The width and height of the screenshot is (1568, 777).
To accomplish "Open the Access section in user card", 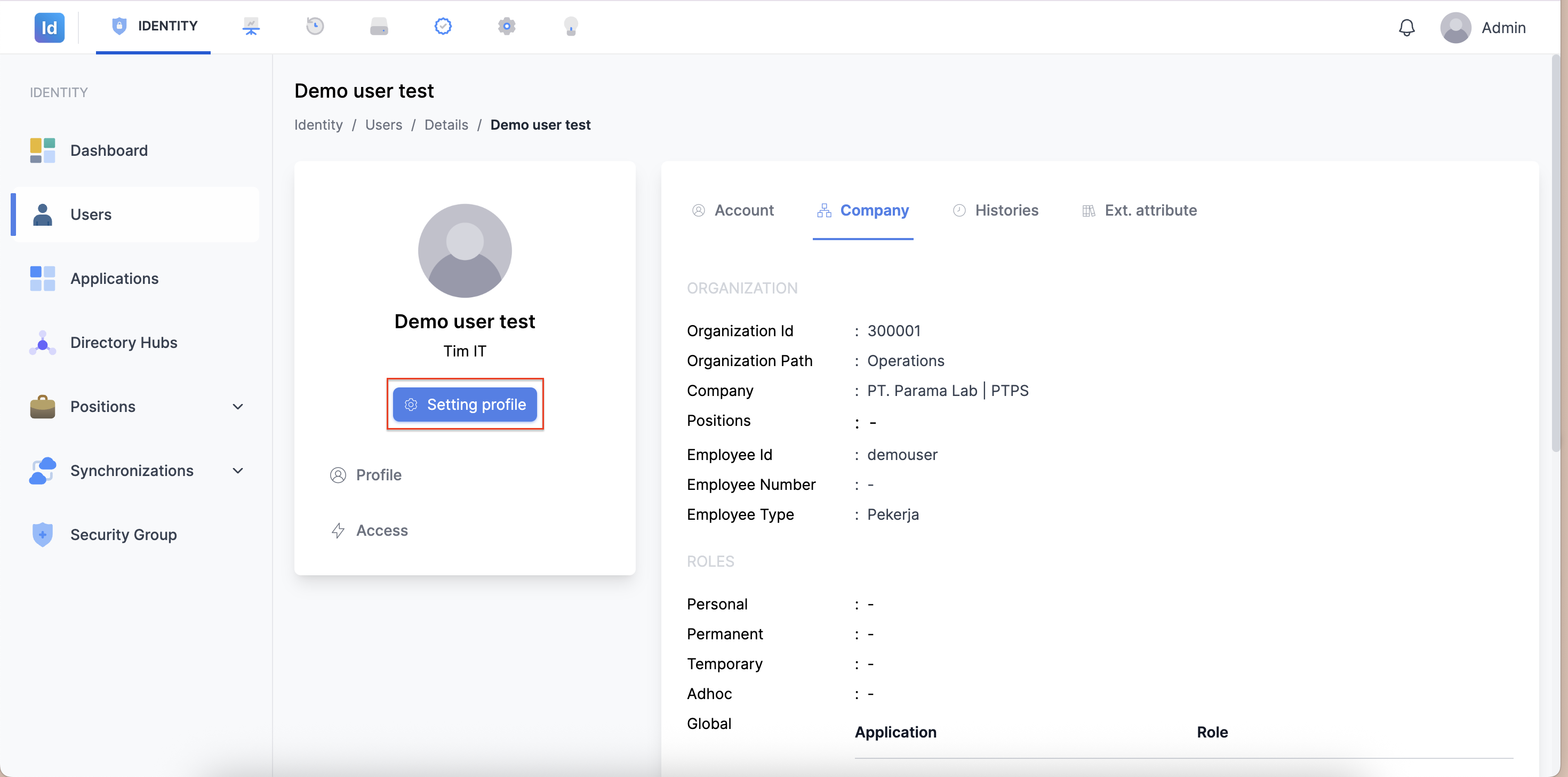I will (369, 530).
